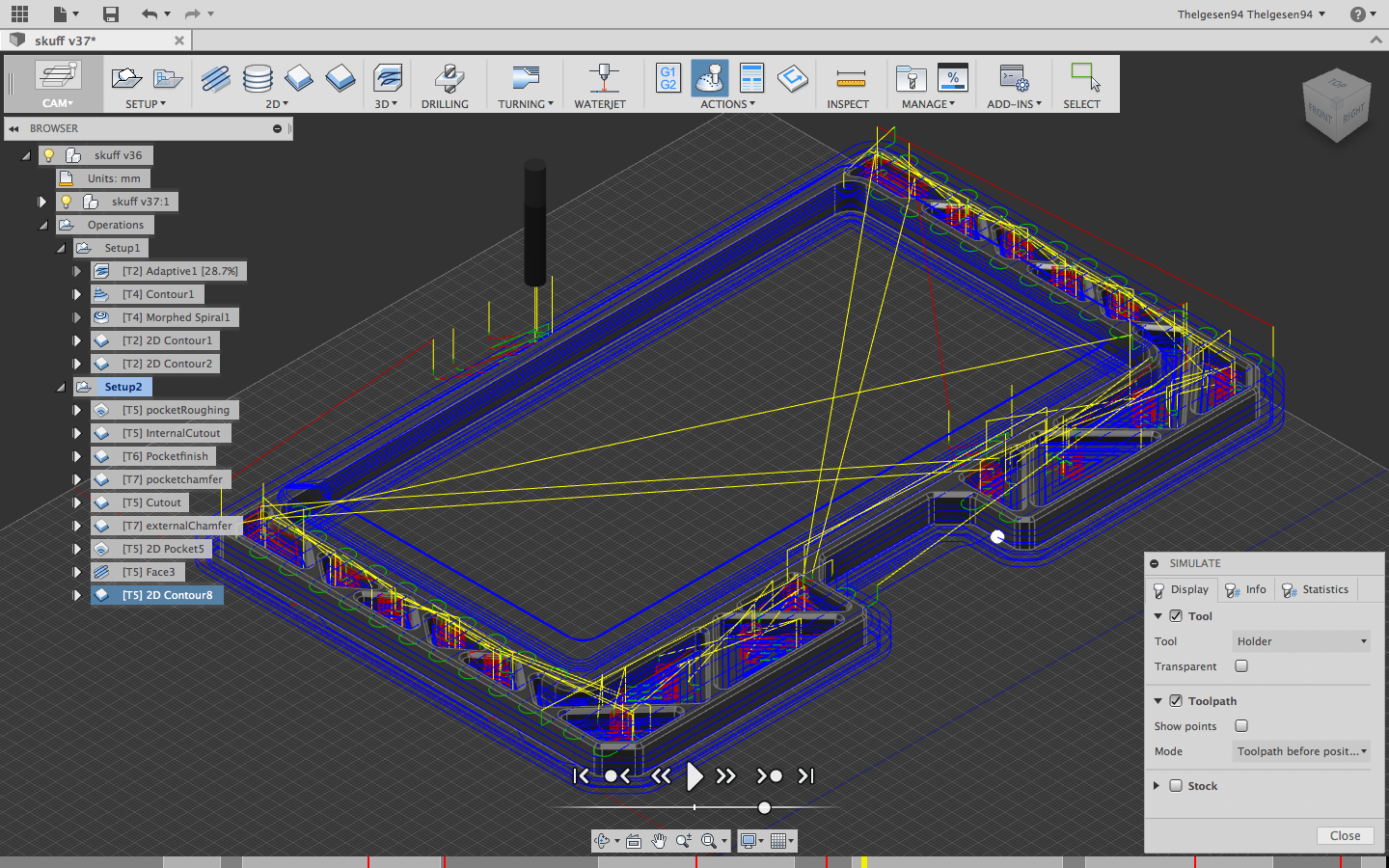Open the Thelgesen94 account menu
Viewport: 1389px width, 868px height.
tap(1251, 14)
